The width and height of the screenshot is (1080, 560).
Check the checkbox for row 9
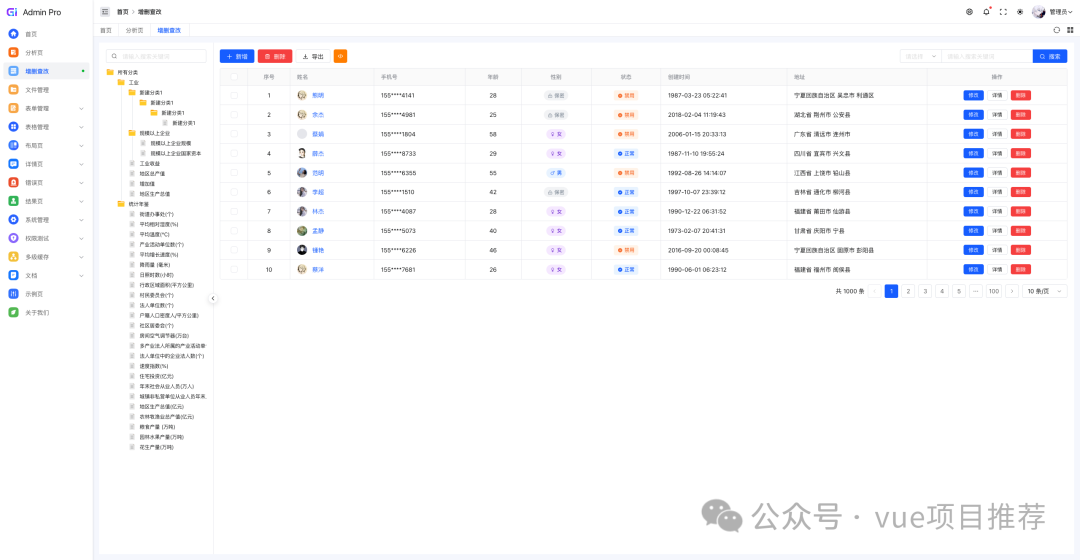234,250
